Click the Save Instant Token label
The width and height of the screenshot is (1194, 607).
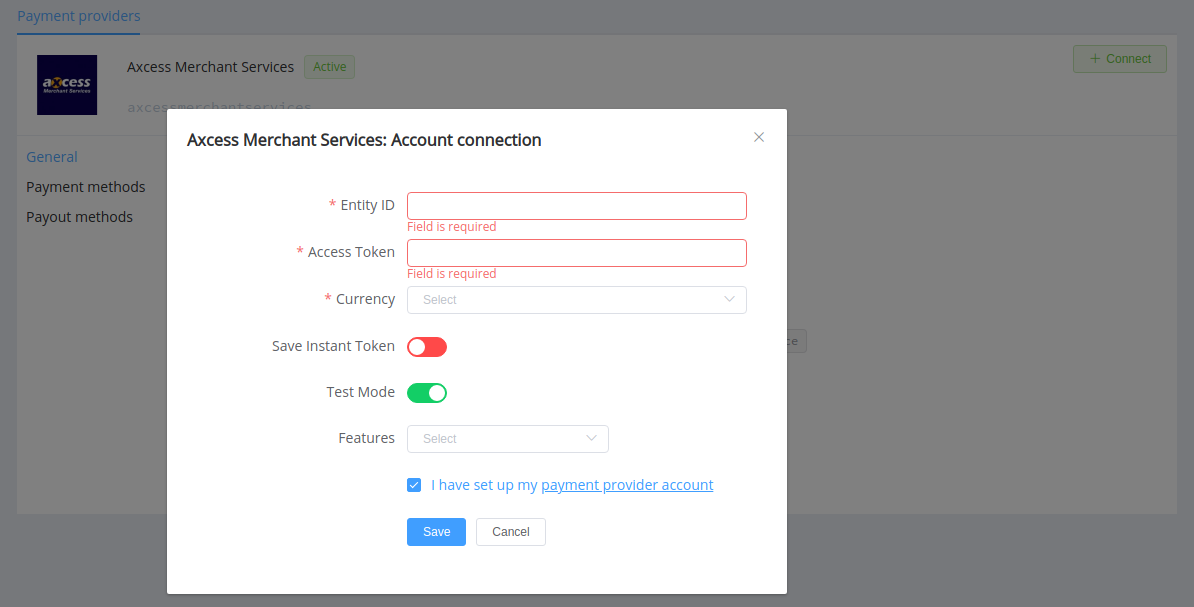click(334, 347)
